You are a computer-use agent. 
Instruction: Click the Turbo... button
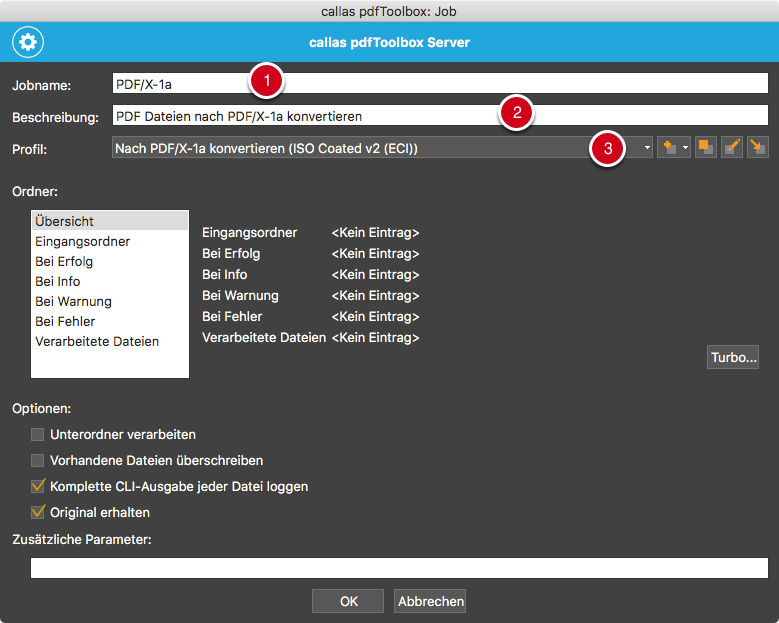(x=733, y=357)
